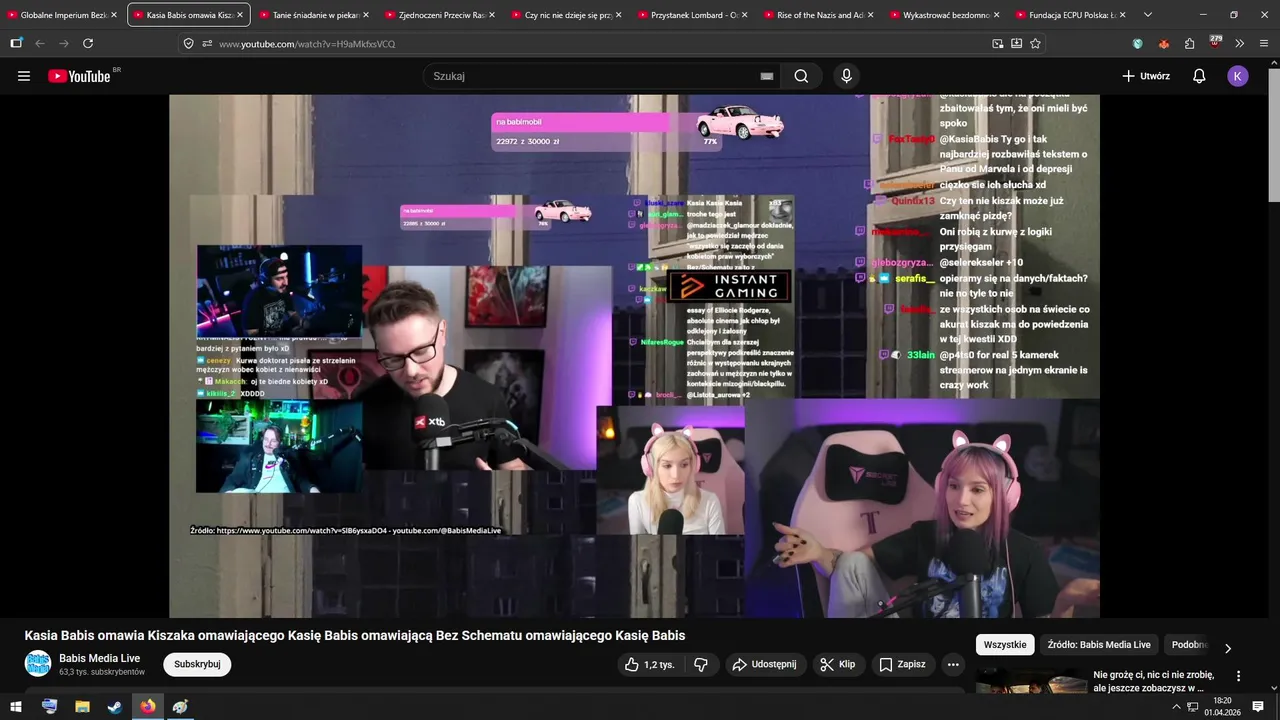This screenshot has width=1280, height=720.
Task: Go back with the browser back arrow
Action: point(40,43)
